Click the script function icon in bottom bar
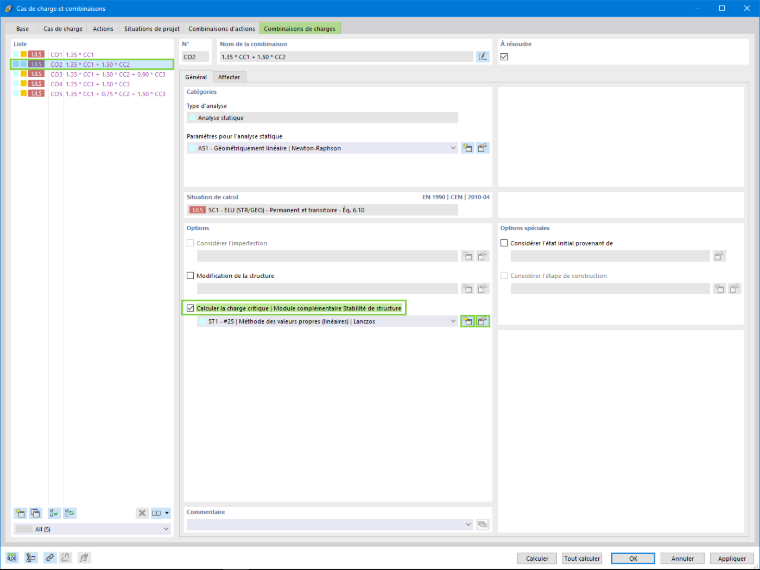 [84, 558]
